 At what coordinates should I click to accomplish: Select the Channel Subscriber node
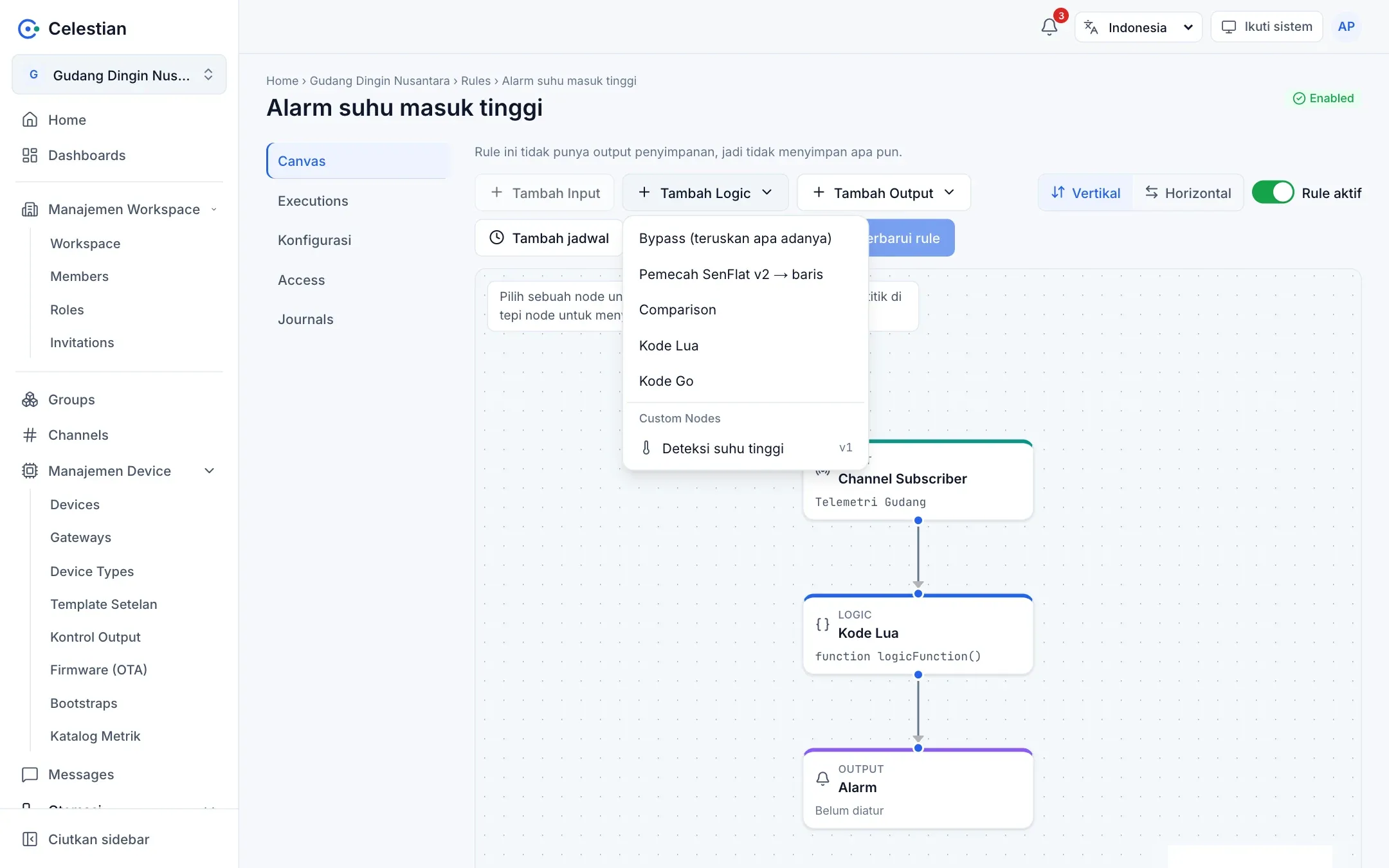click(918, 480)
